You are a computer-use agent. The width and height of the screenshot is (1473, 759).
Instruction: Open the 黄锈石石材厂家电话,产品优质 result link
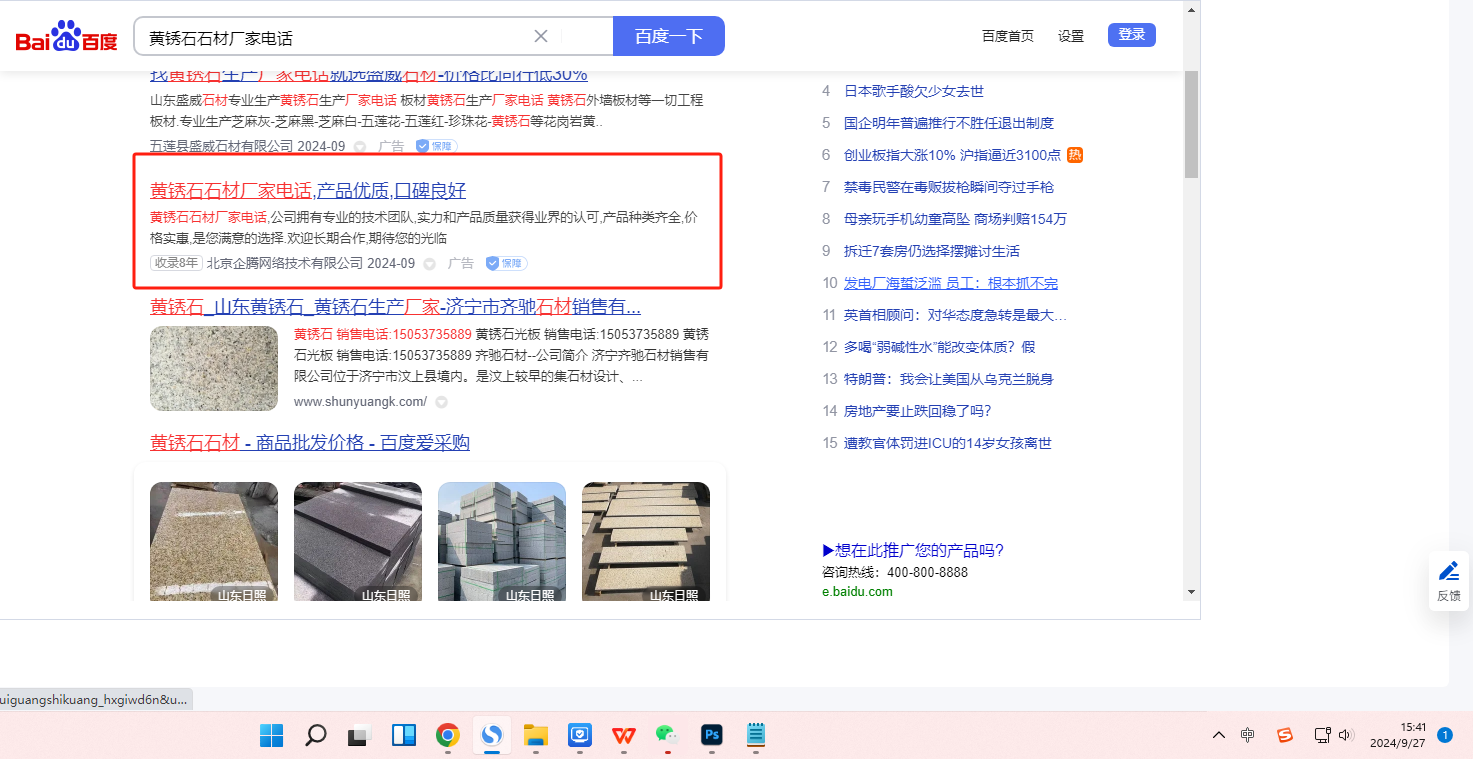pyautogui.click(x=308, y=191)
